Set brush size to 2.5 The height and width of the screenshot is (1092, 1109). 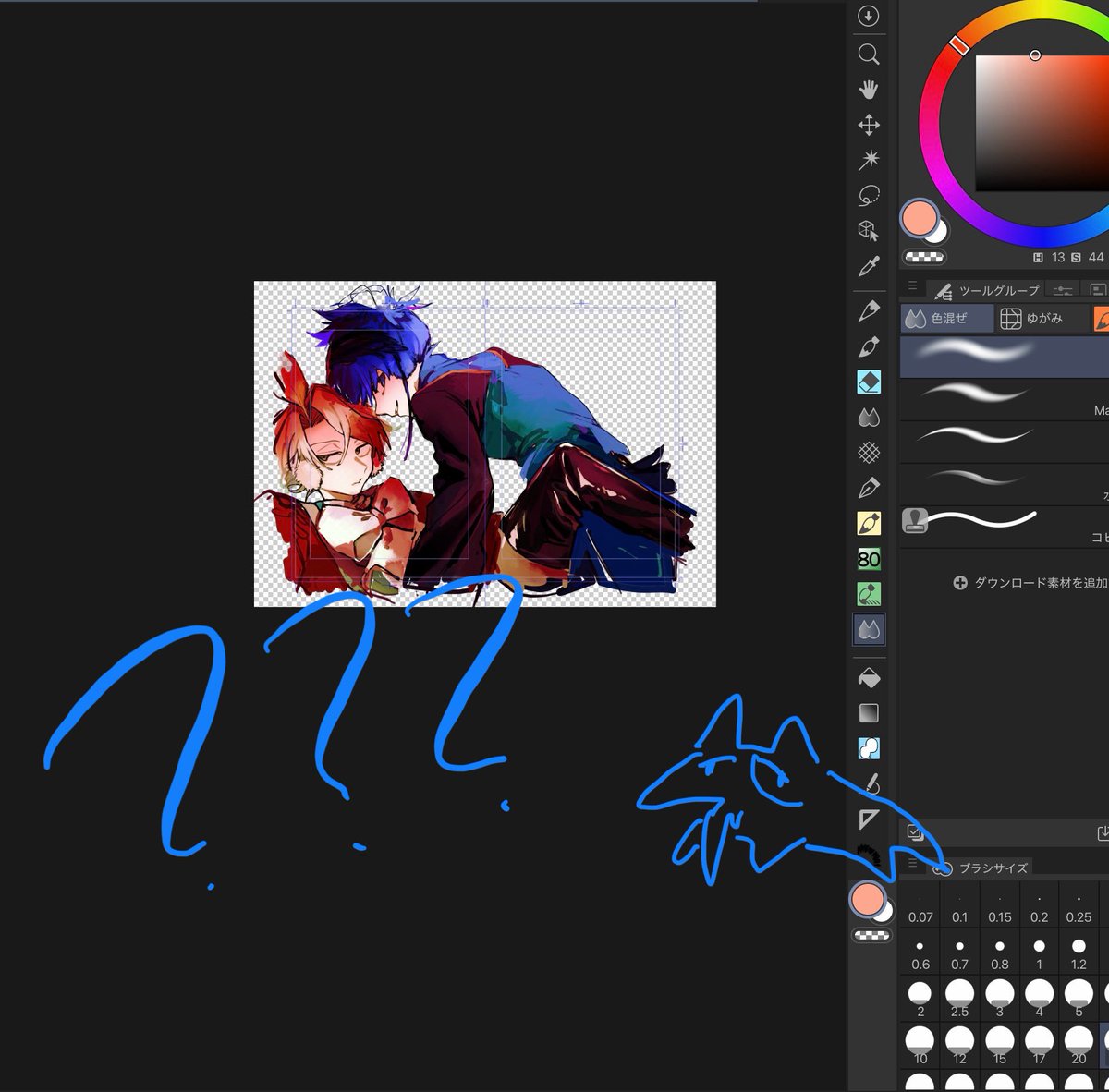point(960,999)
